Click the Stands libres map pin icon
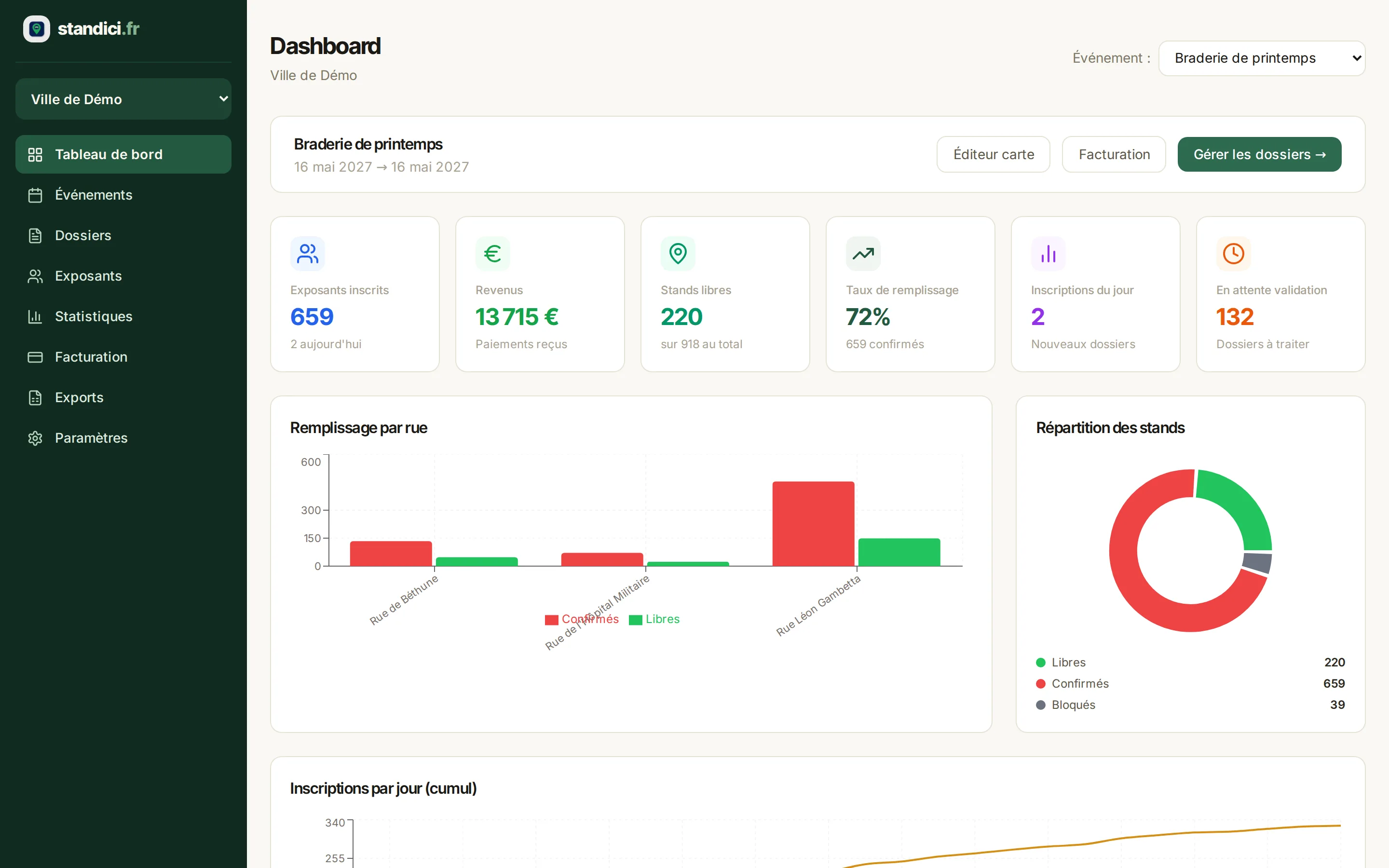Screen dimensions: 1389x868 pyautogui.click(x=678, y=254)
